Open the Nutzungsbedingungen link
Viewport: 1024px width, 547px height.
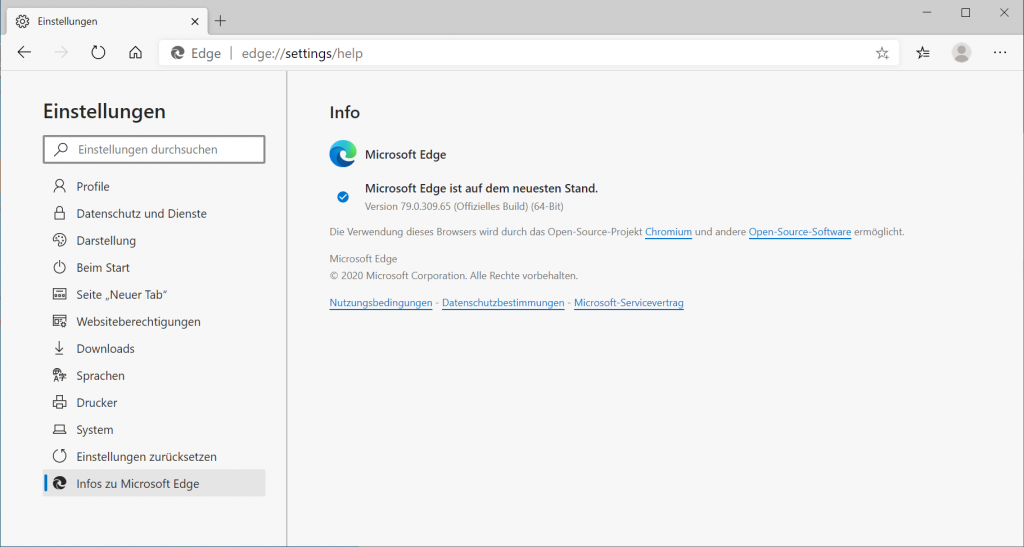point(381,303)
